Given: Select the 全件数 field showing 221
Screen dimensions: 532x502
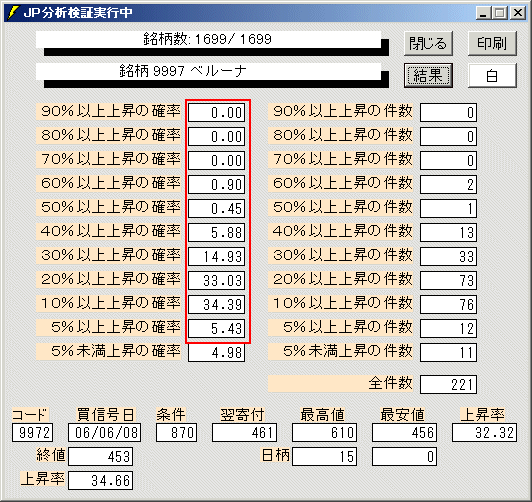Looking at the screenshot, I should point(449,384).
